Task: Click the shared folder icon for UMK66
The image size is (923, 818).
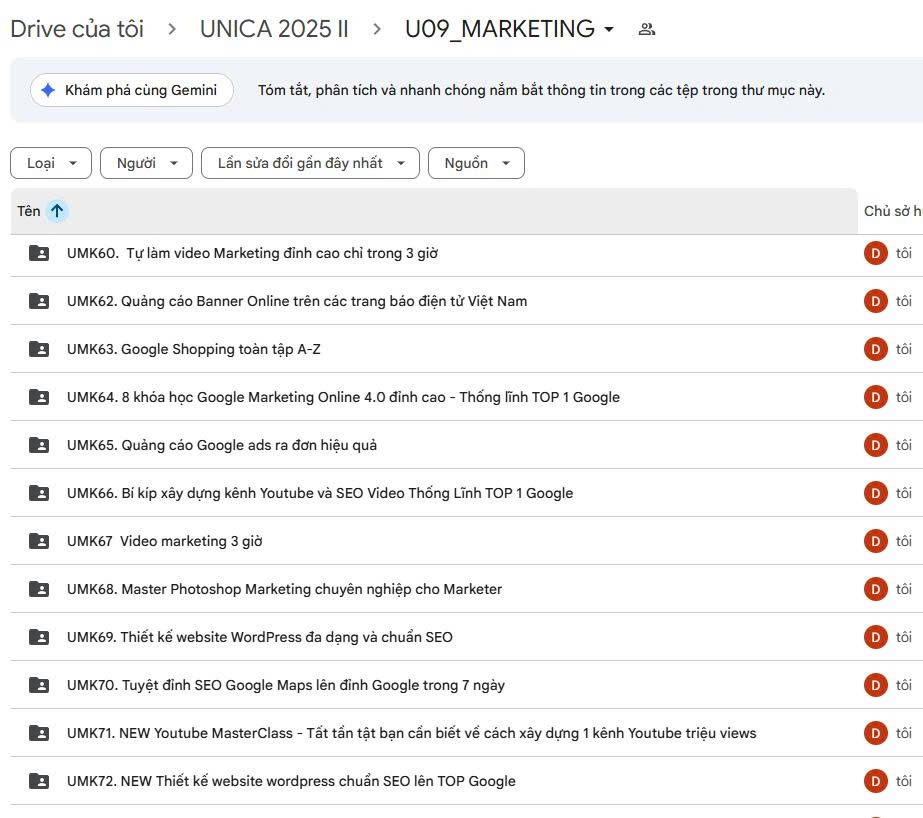Action: (x=39, y=493)
